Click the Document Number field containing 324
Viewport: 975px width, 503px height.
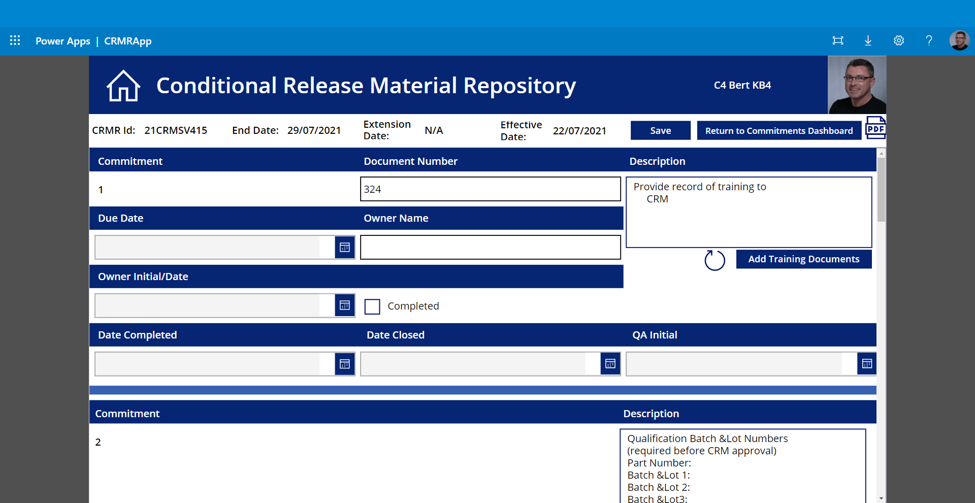[490, 189]
